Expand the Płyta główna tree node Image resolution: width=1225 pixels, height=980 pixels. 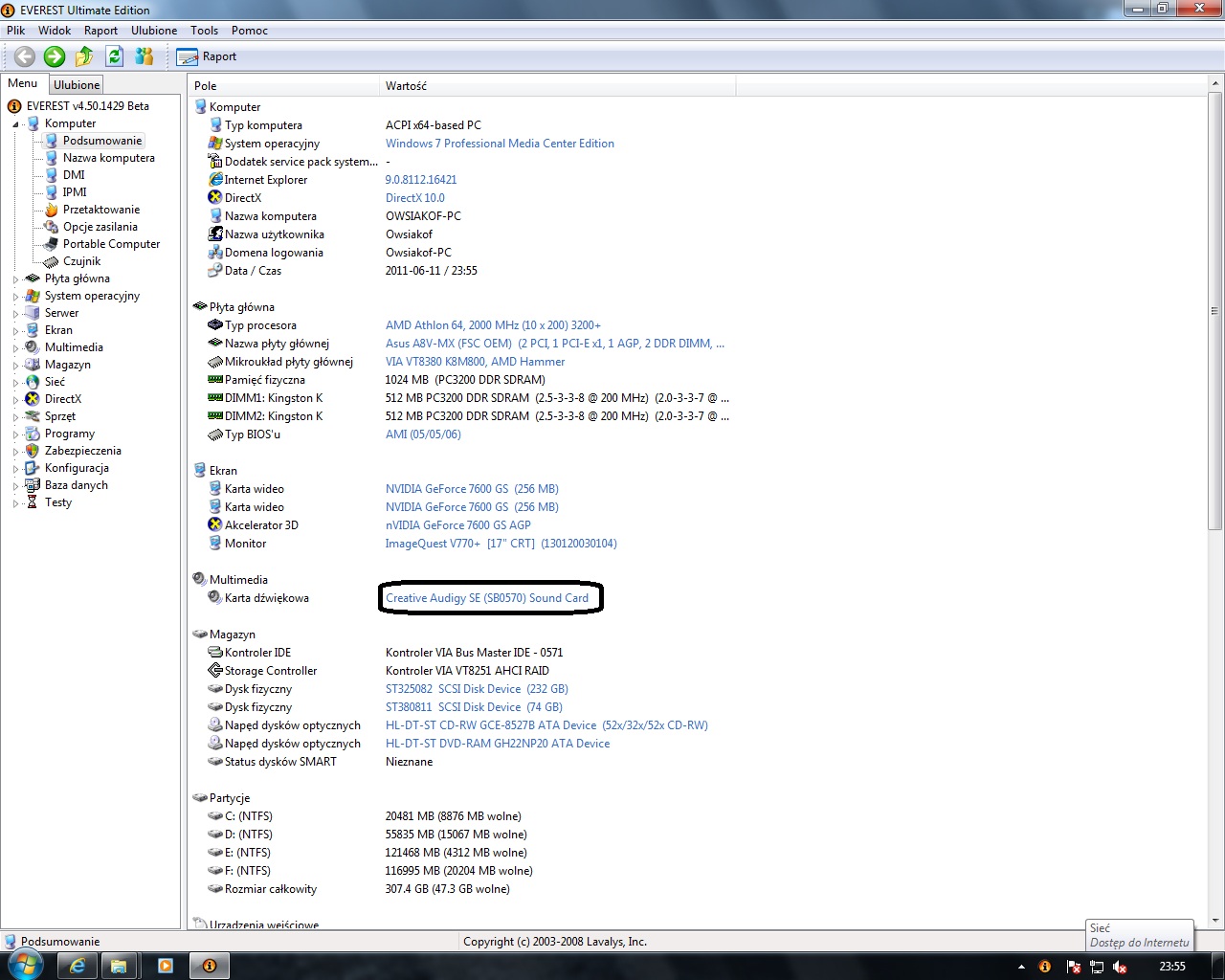coord(15,279)
